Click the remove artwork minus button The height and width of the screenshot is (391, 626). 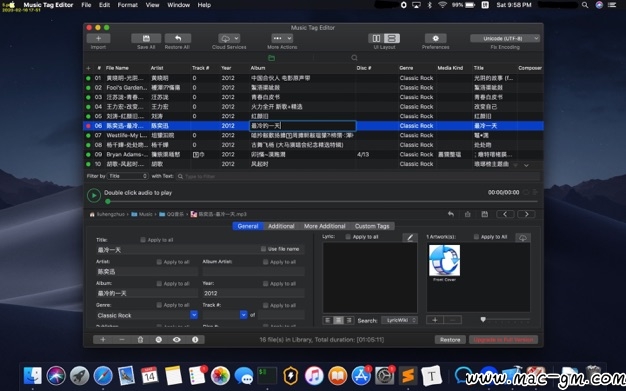click(453, 320)
